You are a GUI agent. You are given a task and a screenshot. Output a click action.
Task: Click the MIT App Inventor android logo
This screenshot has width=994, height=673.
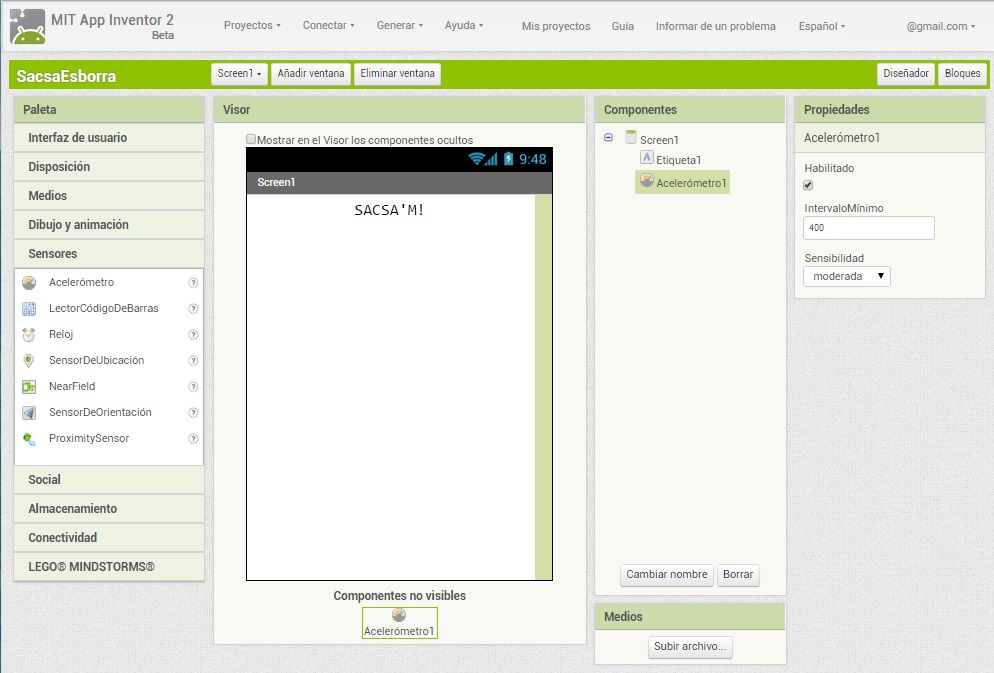click(28, 27)
